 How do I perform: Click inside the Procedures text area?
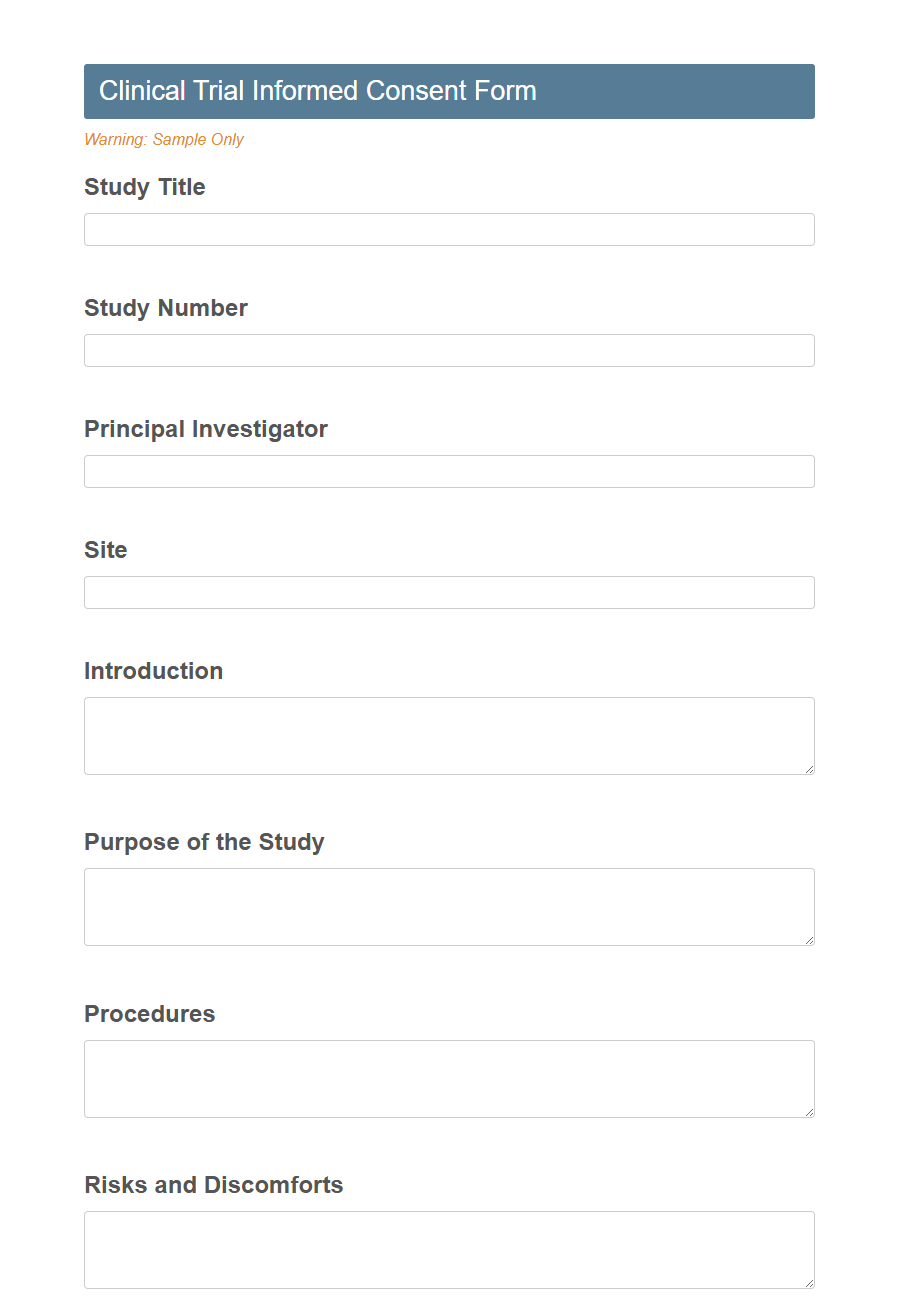click(448, 1078)
